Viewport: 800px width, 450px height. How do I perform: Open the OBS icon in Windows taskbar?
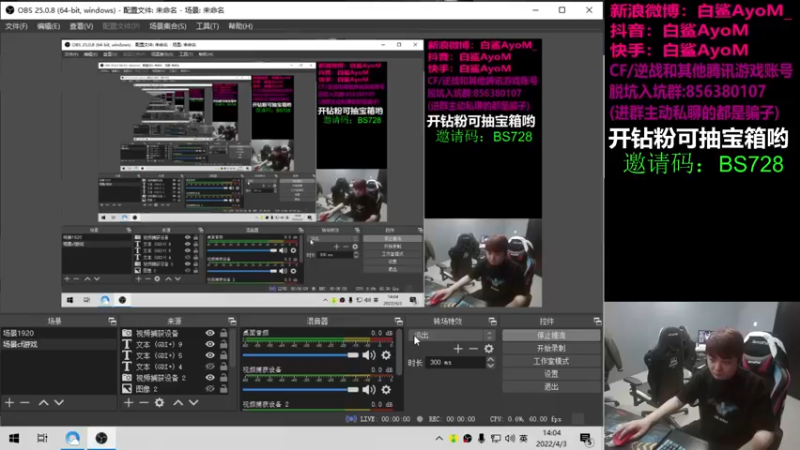102,438
